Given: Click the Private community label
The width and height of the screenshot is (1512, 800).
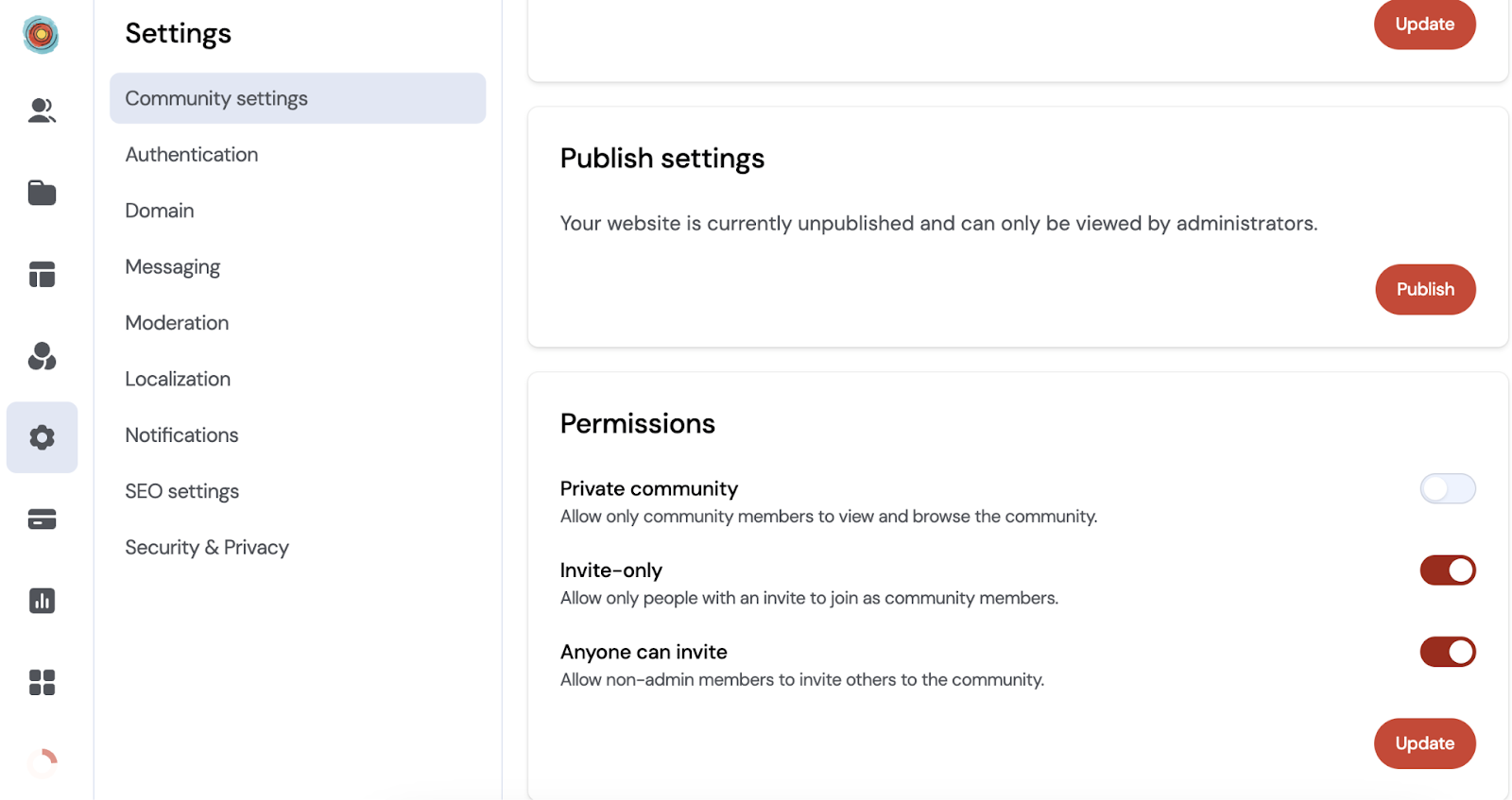Looking at the screenshot, I should pyautogui.click(x=649, y=488).
